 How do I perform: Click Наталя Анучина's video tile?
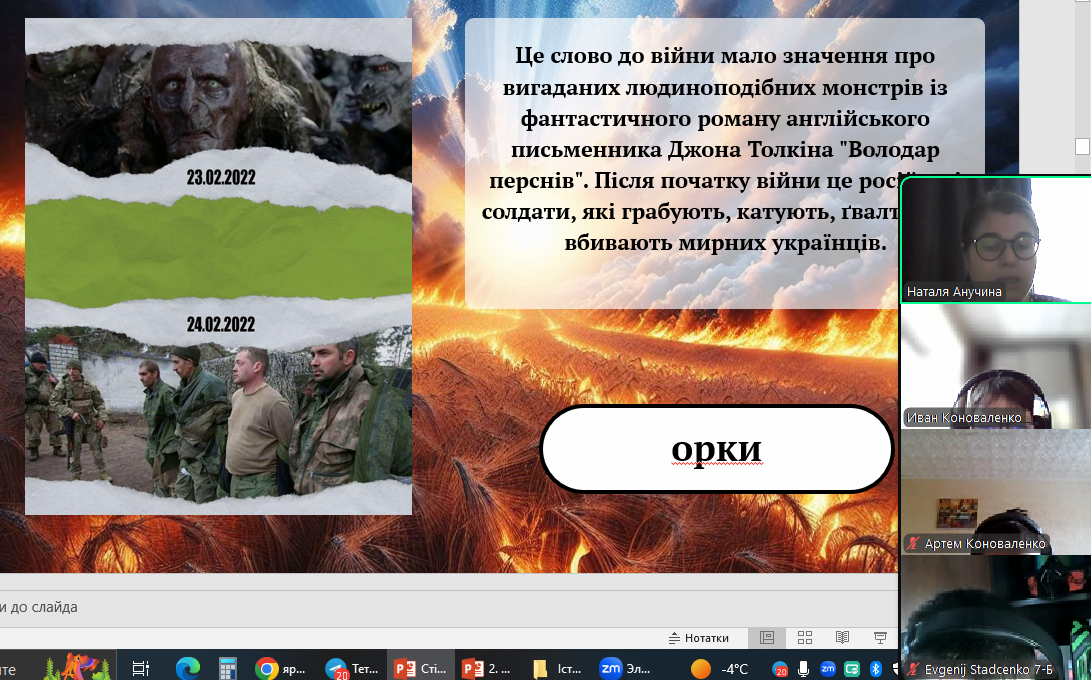pos(996,239)
